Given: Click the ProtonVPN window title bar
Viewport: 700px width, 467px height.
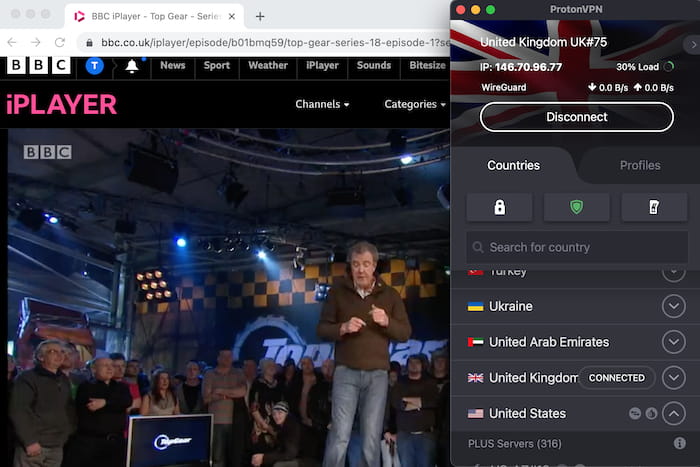Looking at the screenshot, I should (575, 9).
